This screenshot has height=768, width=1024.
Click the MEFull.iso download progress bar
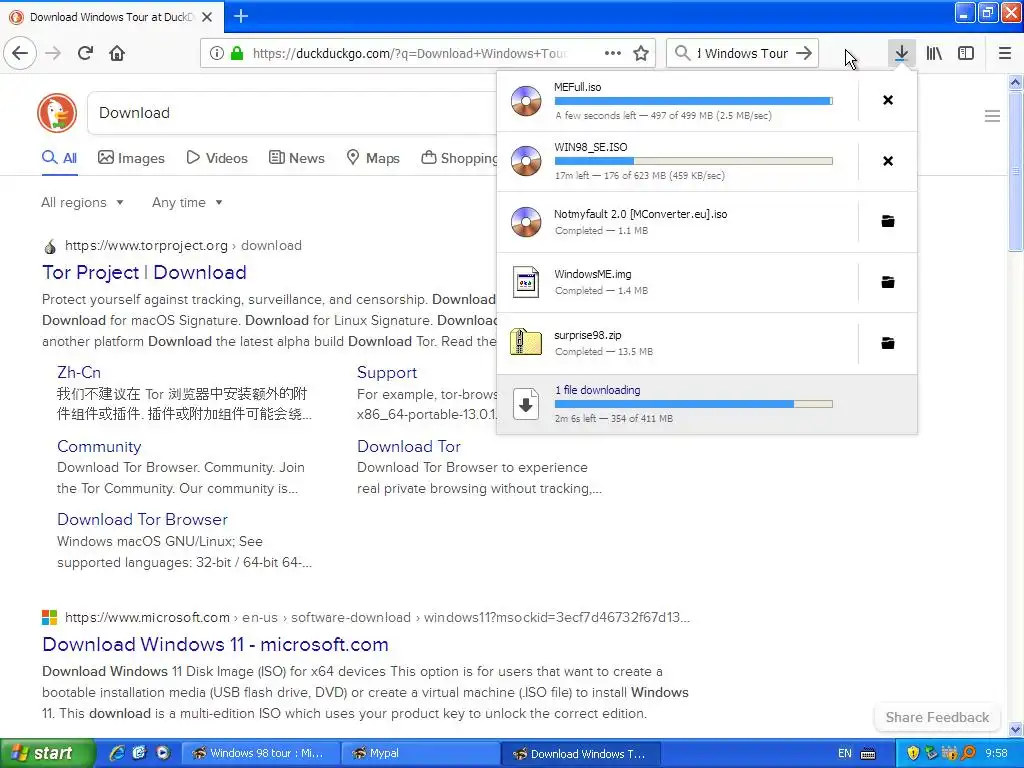point(694,101)
